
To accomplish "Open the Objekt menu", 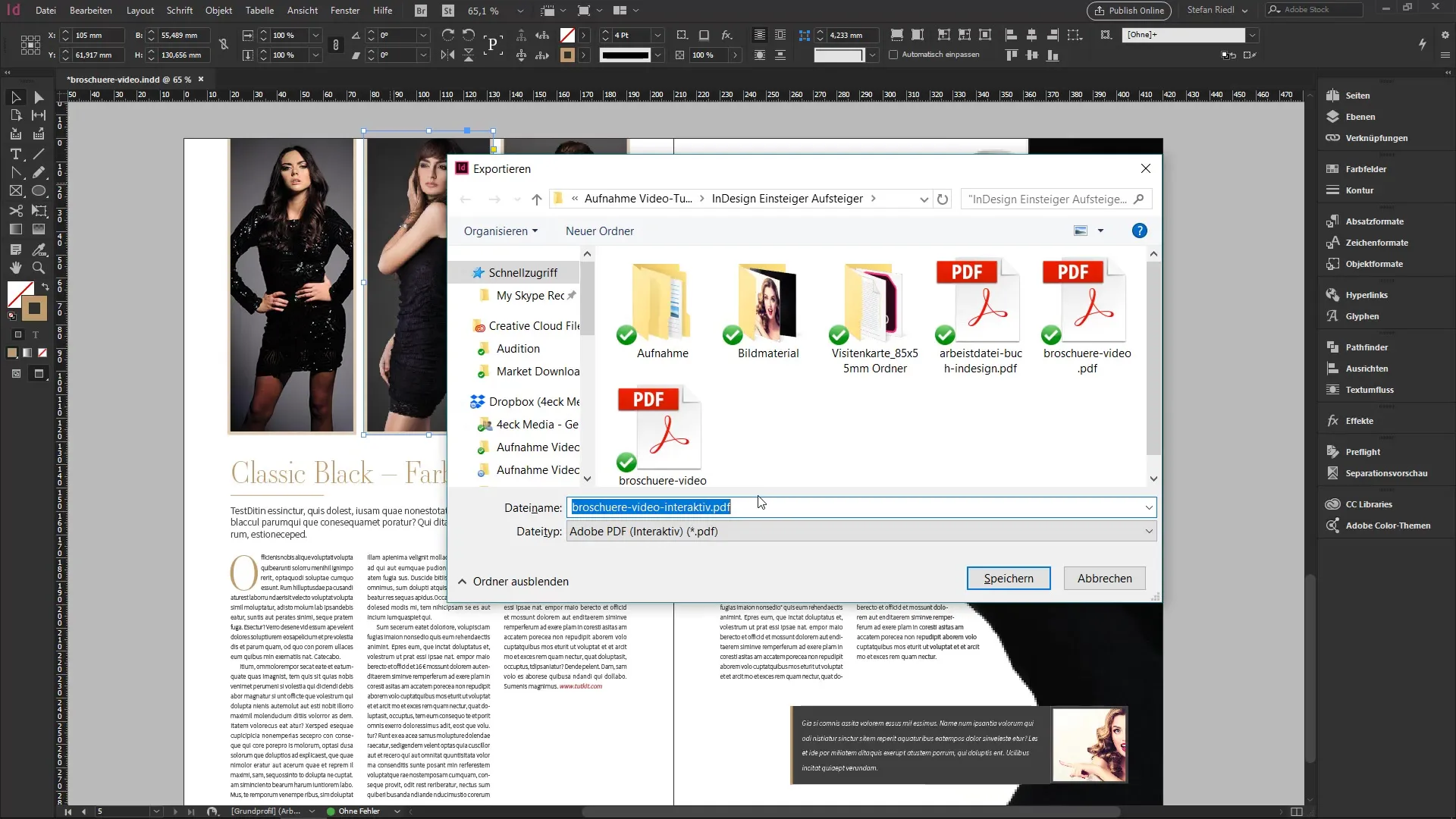I will (x=218, y=11).
